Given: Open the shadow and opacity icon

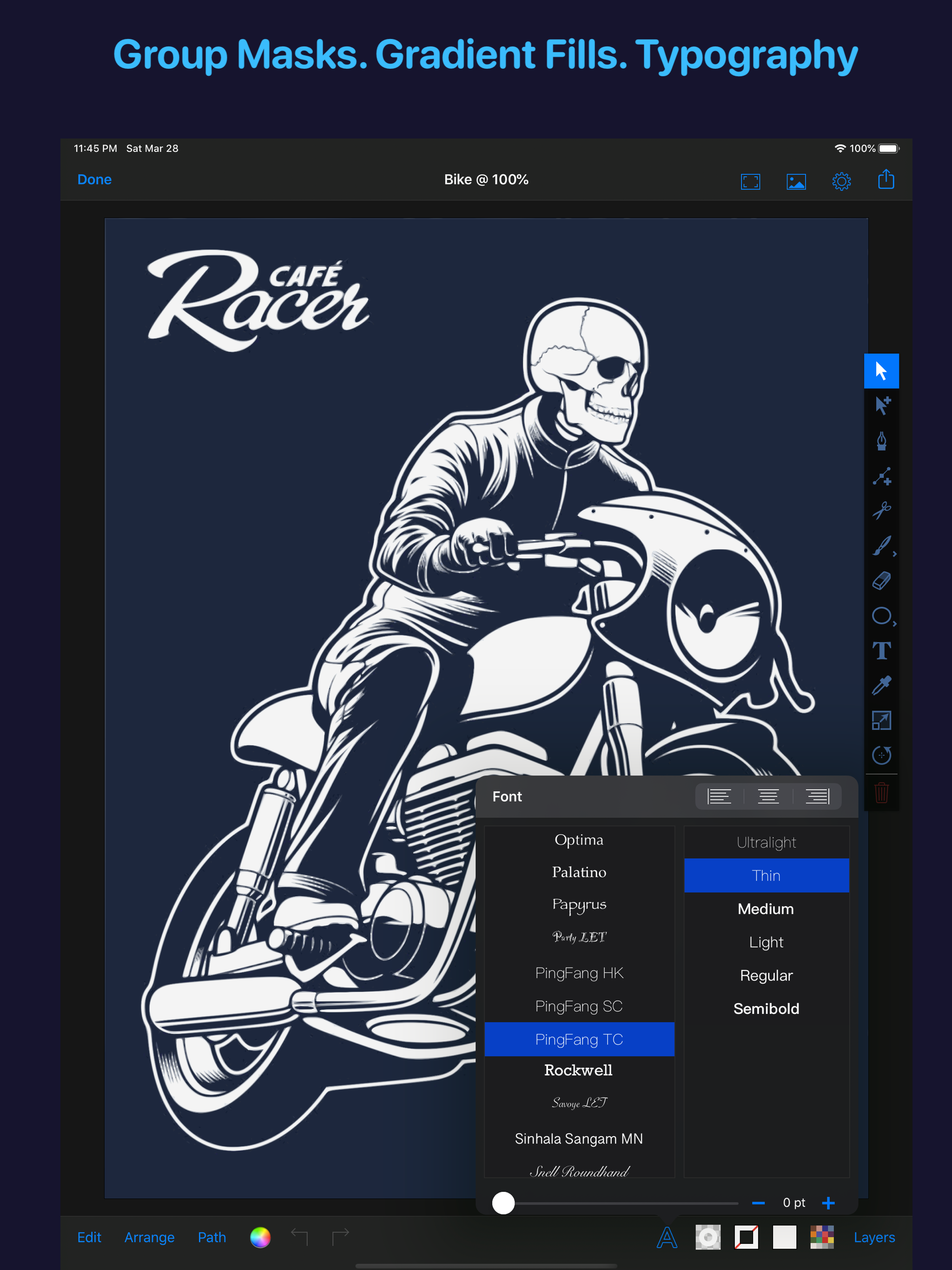Looking at the screenshot, I should pos(707,1237).
